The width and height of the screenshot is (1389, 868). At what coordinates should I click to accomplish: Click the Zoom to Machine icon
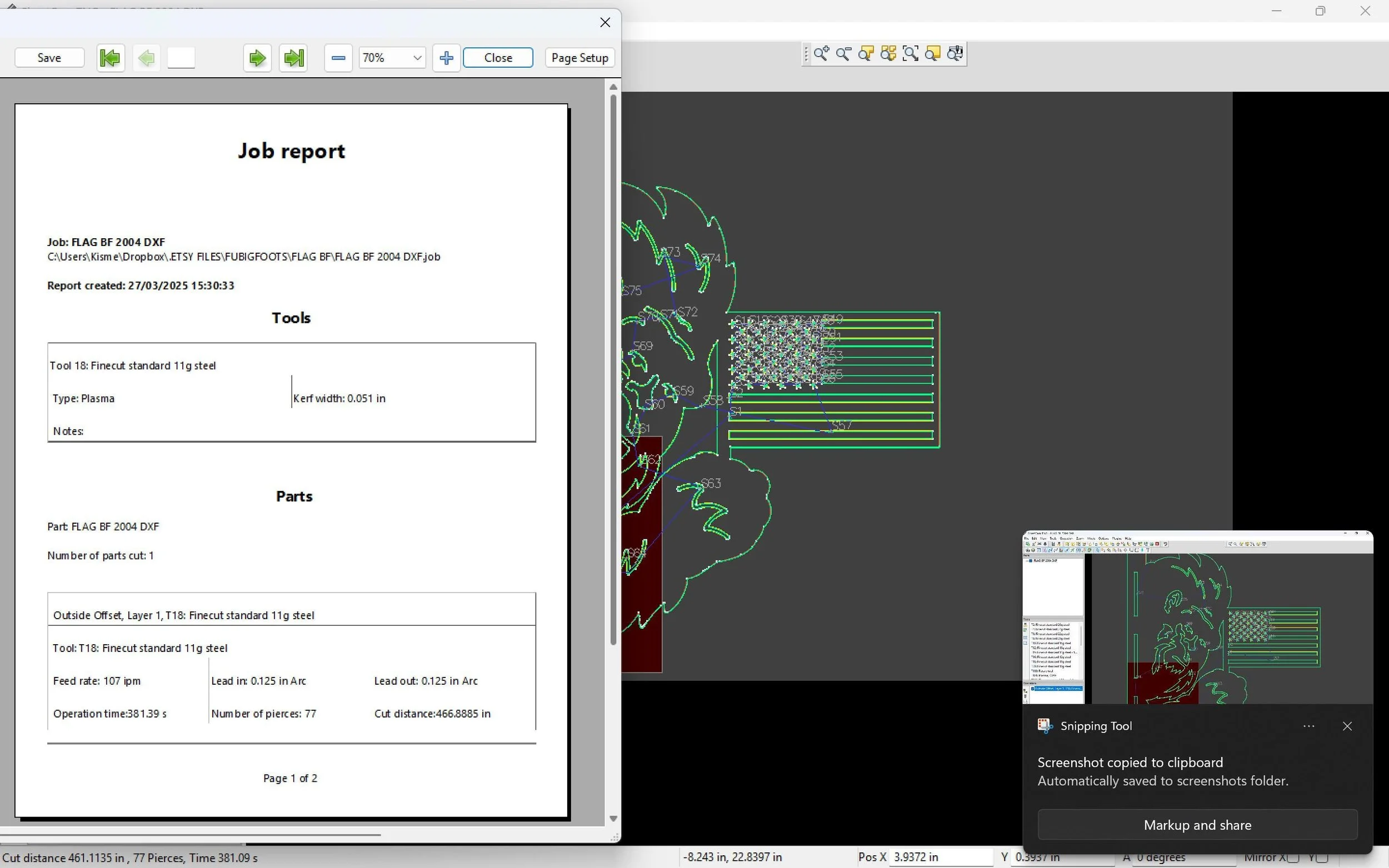pos(956,54)
